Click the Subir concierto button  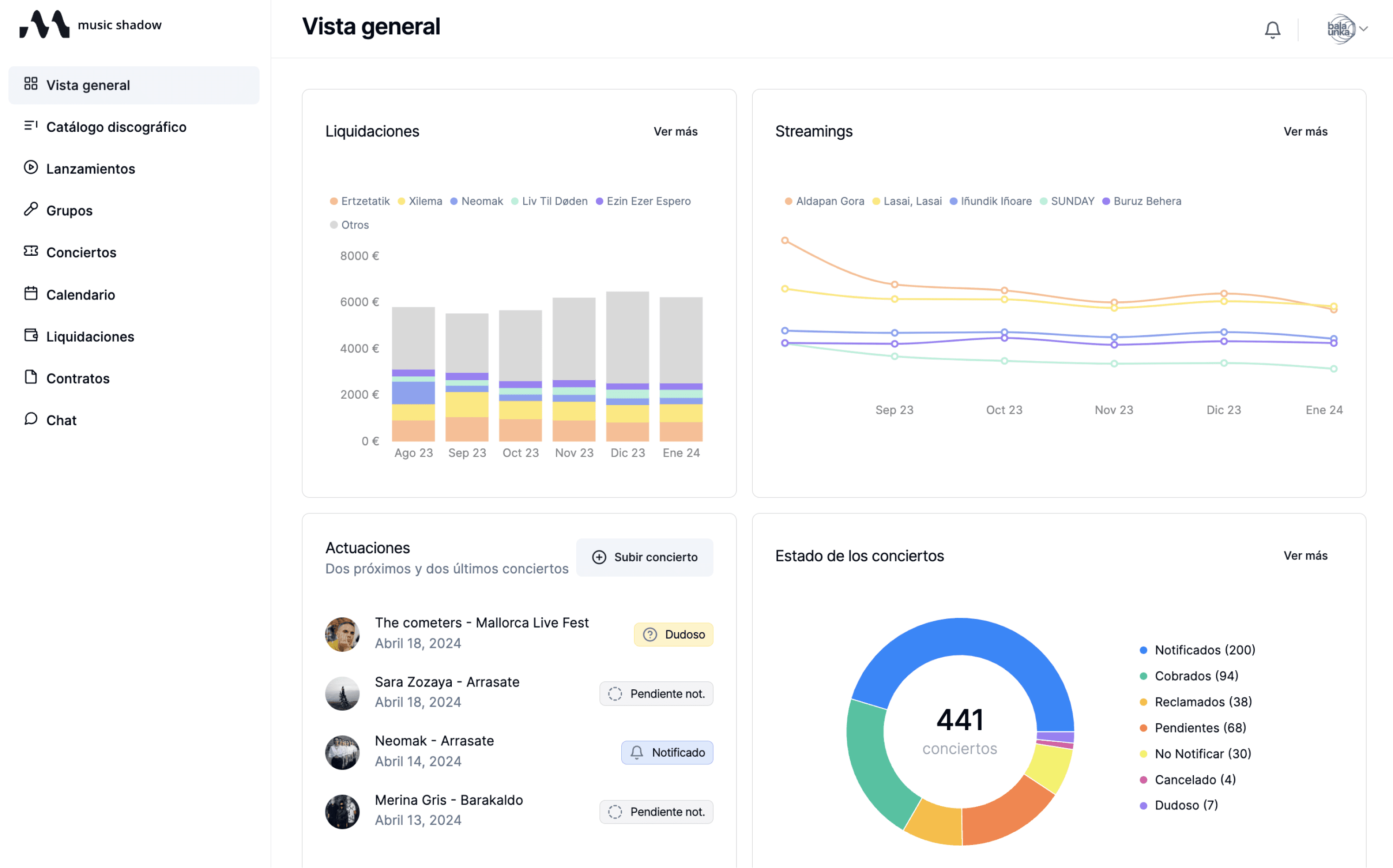[x=644, y=557]
